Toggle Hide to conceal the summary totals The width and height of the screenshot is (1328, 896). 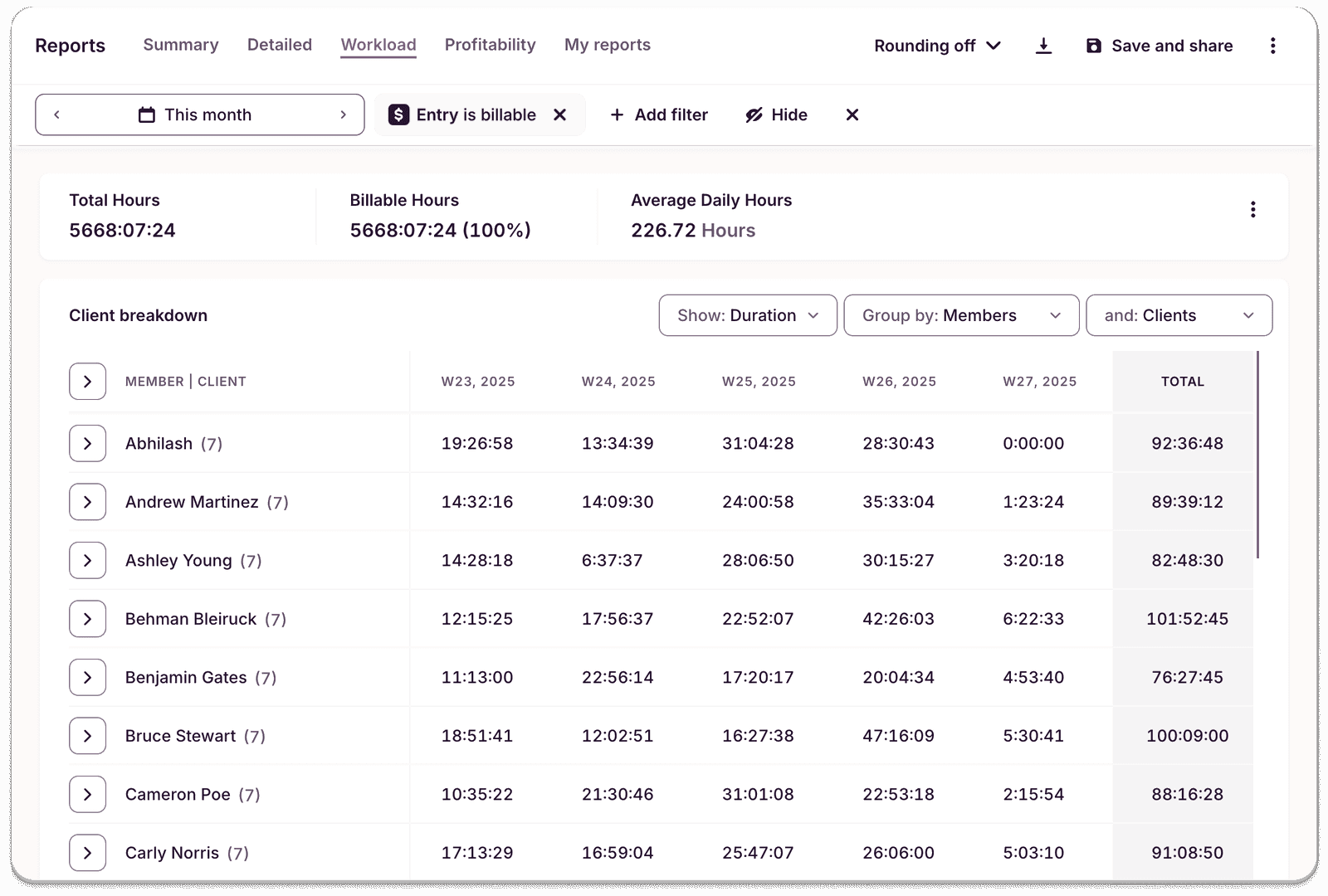coord(789,114)
